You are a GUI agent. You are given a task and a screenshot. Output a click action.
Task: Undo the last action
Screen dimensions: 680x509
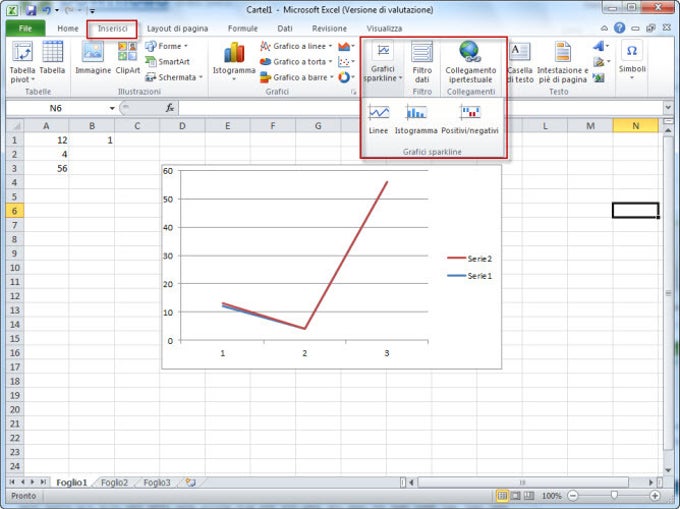(46, 10)
